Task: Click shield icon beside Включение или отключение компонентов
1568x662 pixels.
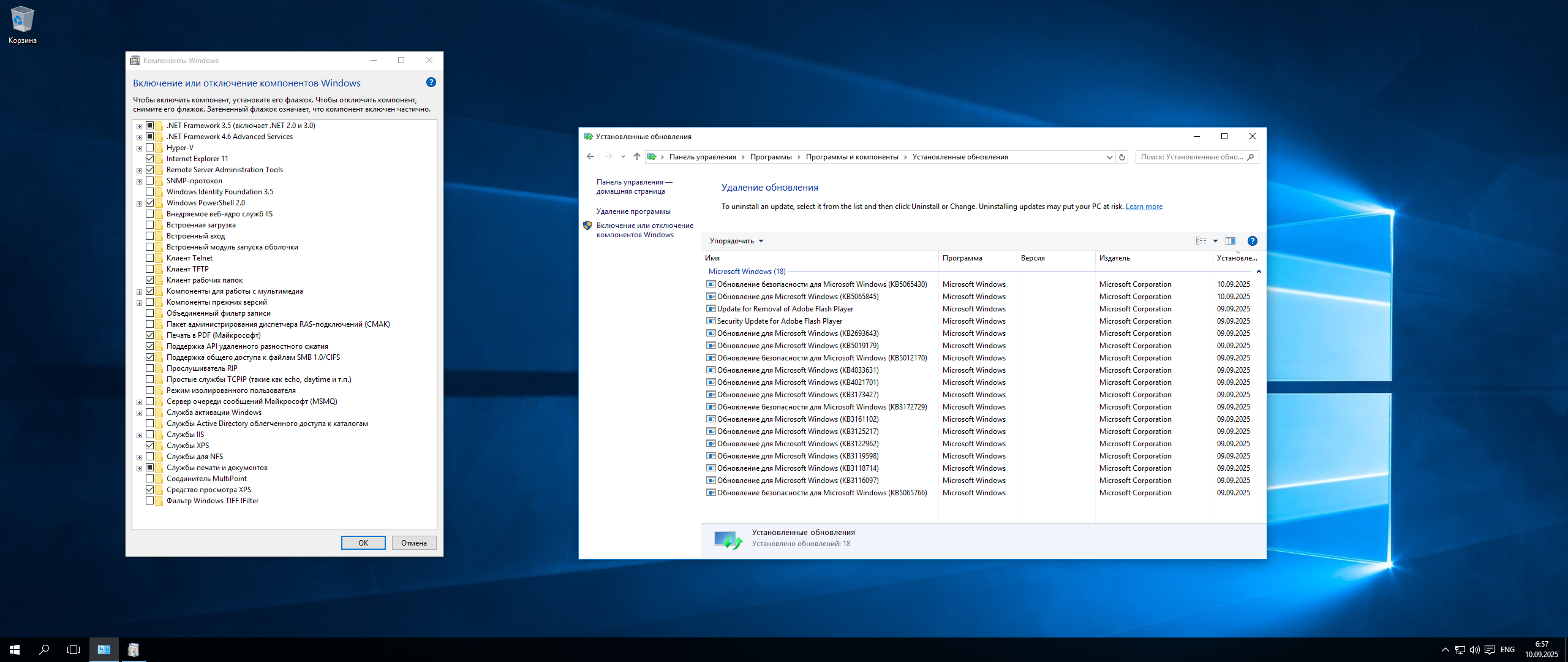Action: click(x=587, y=226)
